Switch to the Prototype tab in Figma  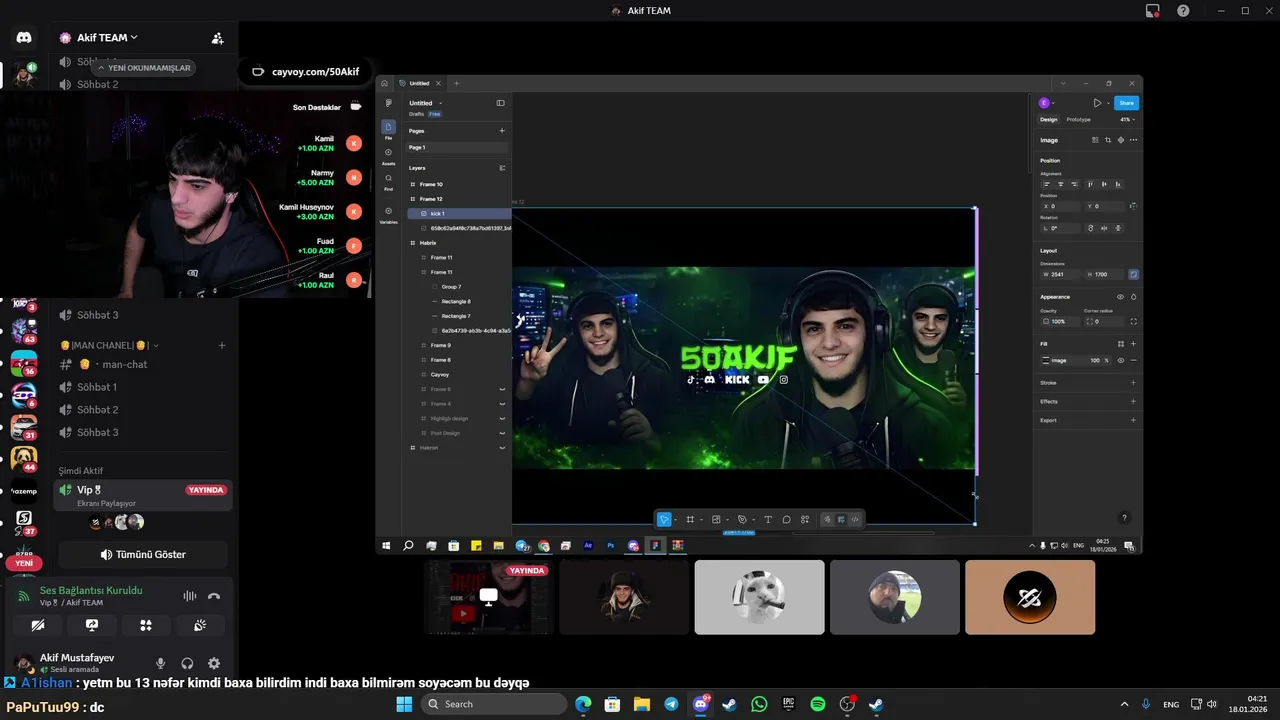[1078, 119]
